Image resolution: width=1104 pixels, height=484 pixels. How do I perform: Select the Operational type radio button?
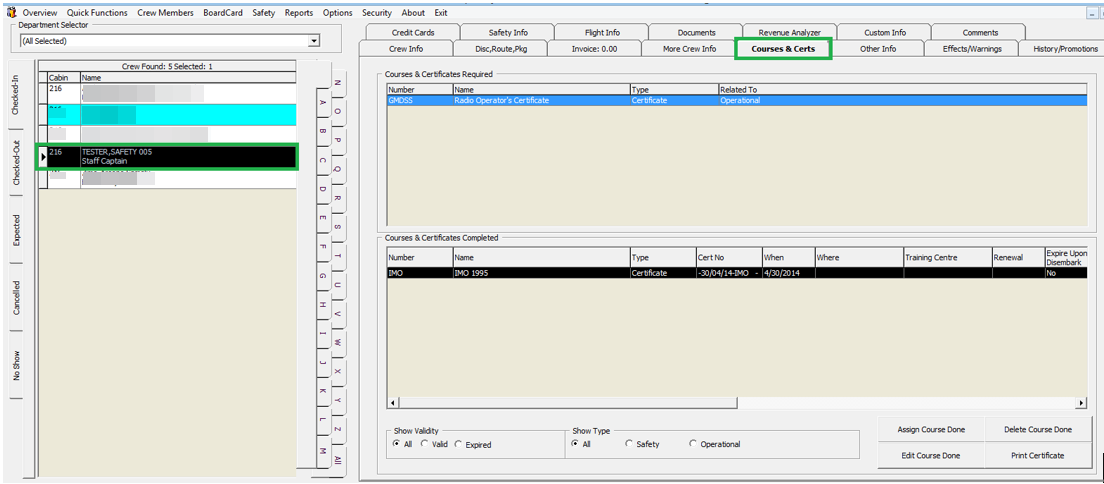(693, 445)
